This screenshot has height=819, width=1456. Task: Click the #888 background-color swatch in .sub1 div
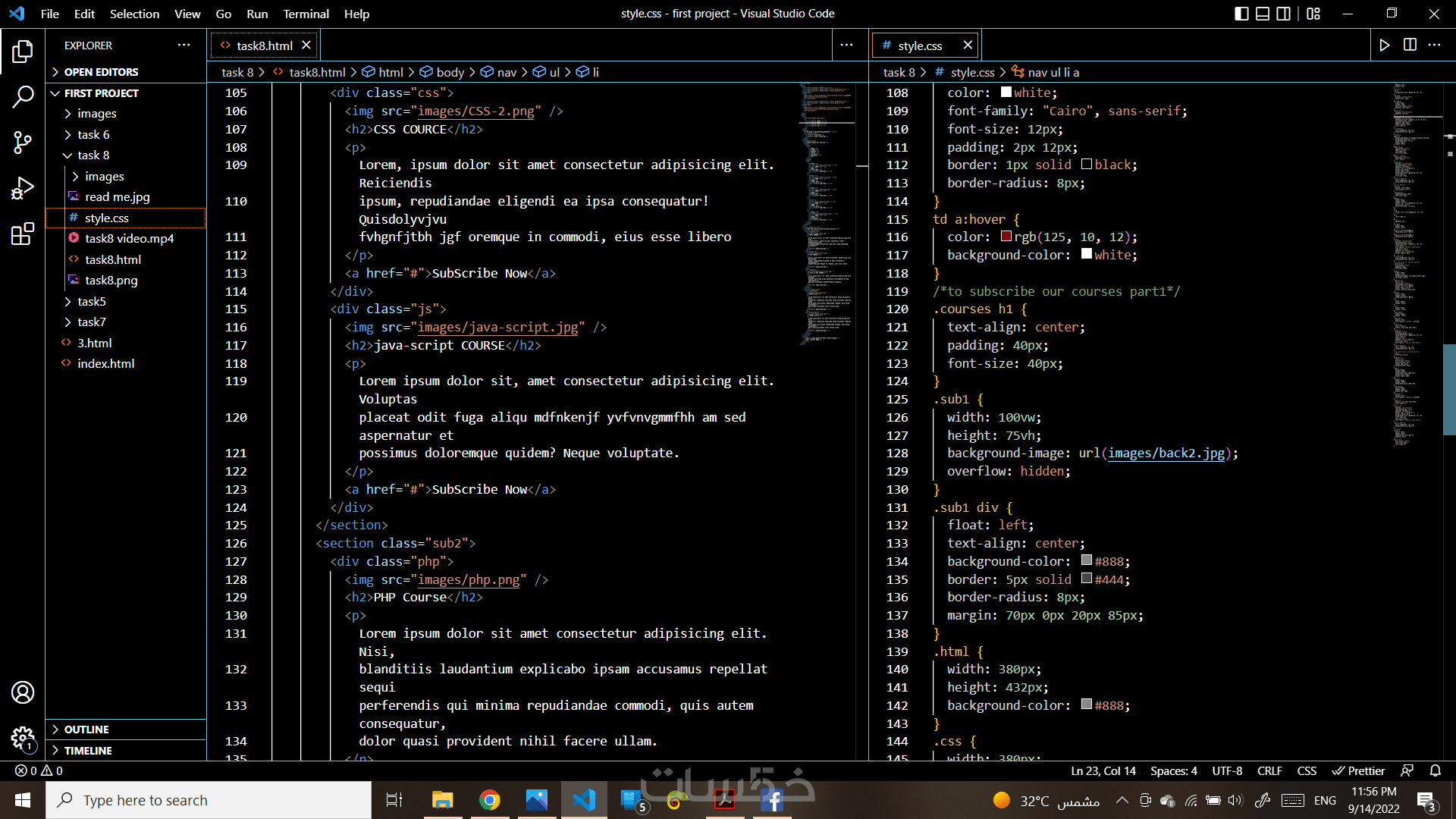[1087, 560]
